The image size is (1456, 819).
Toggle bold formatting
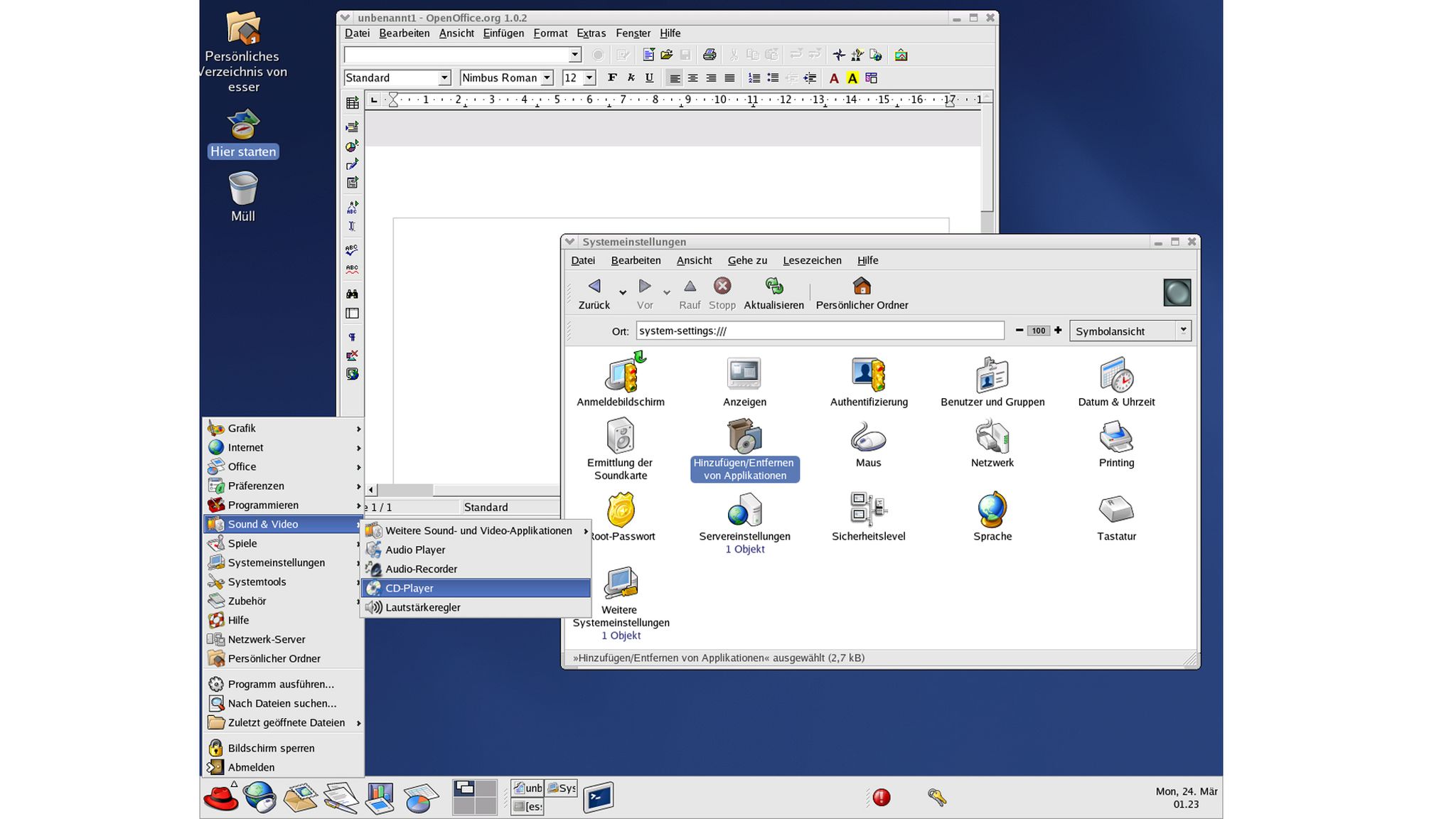611,78
